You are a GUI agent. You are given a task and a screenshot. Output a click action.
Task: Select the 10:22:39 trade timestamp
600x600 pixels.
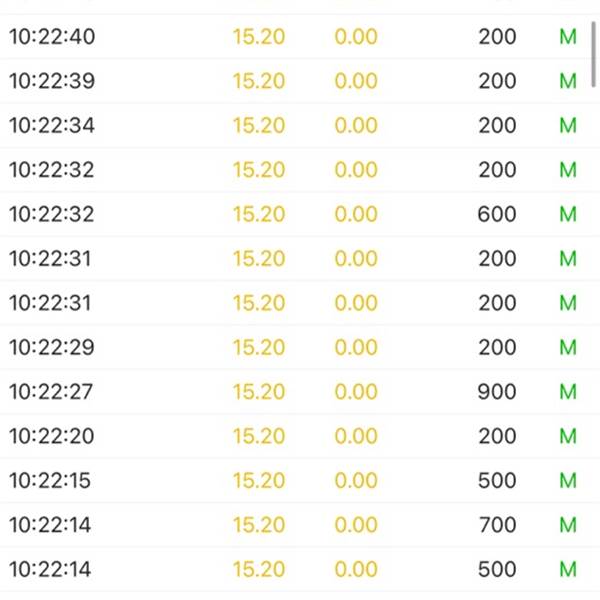point(52,81)
